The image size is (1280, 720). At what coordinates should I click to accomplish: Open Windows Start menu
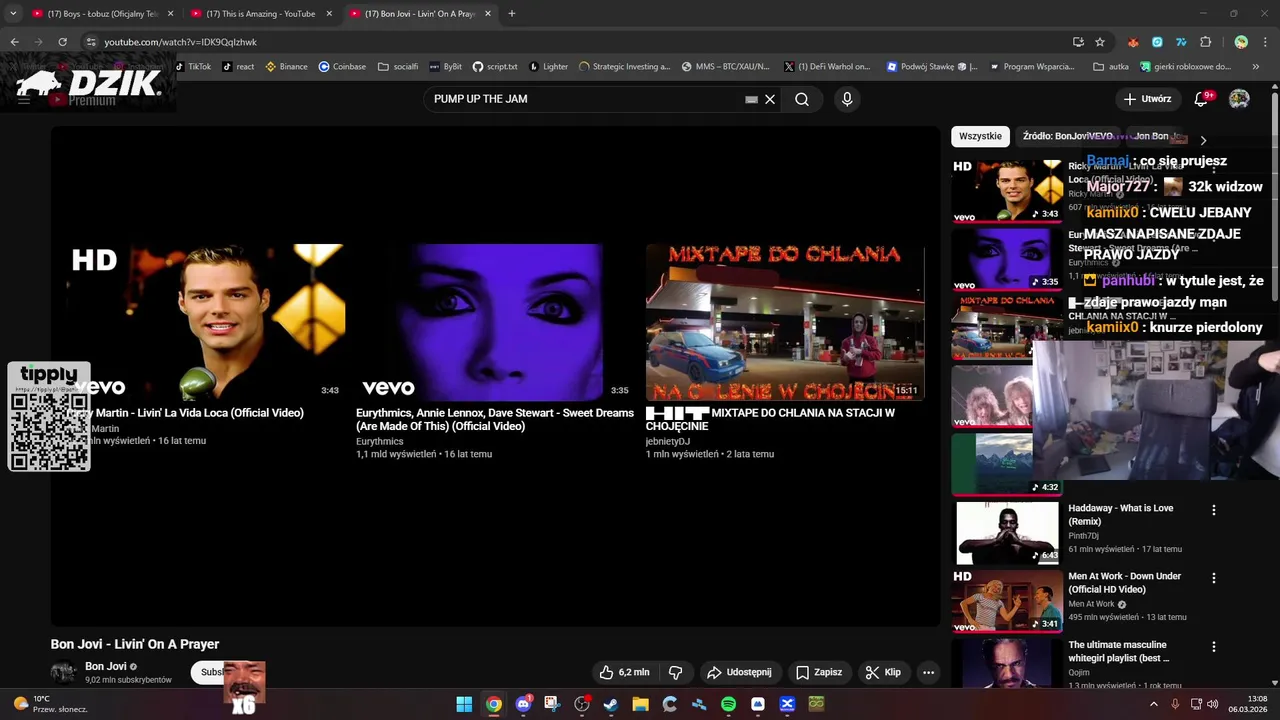(464, 704)
